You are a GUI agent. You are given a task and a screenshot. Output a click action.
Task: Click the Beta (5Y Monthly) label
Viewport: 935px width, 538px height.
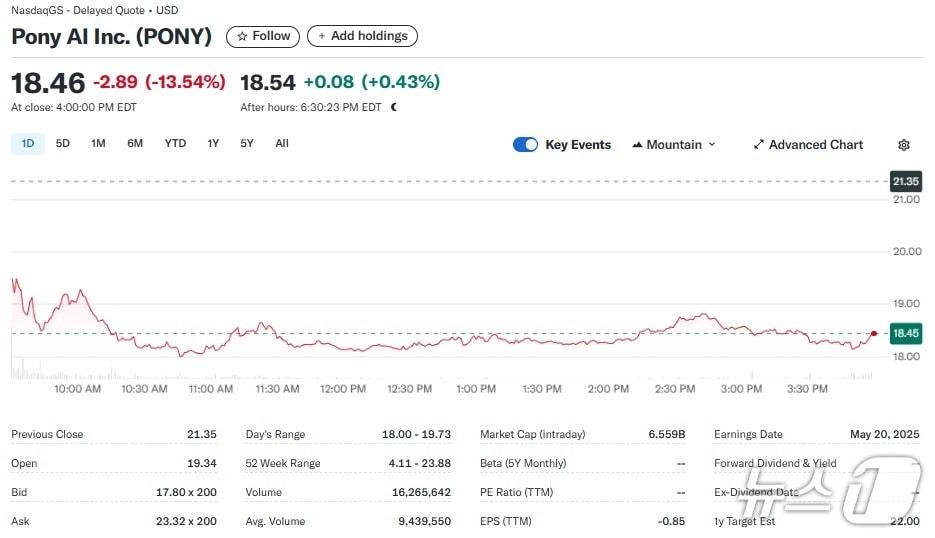pyautogui.click(x=523, y=463)
